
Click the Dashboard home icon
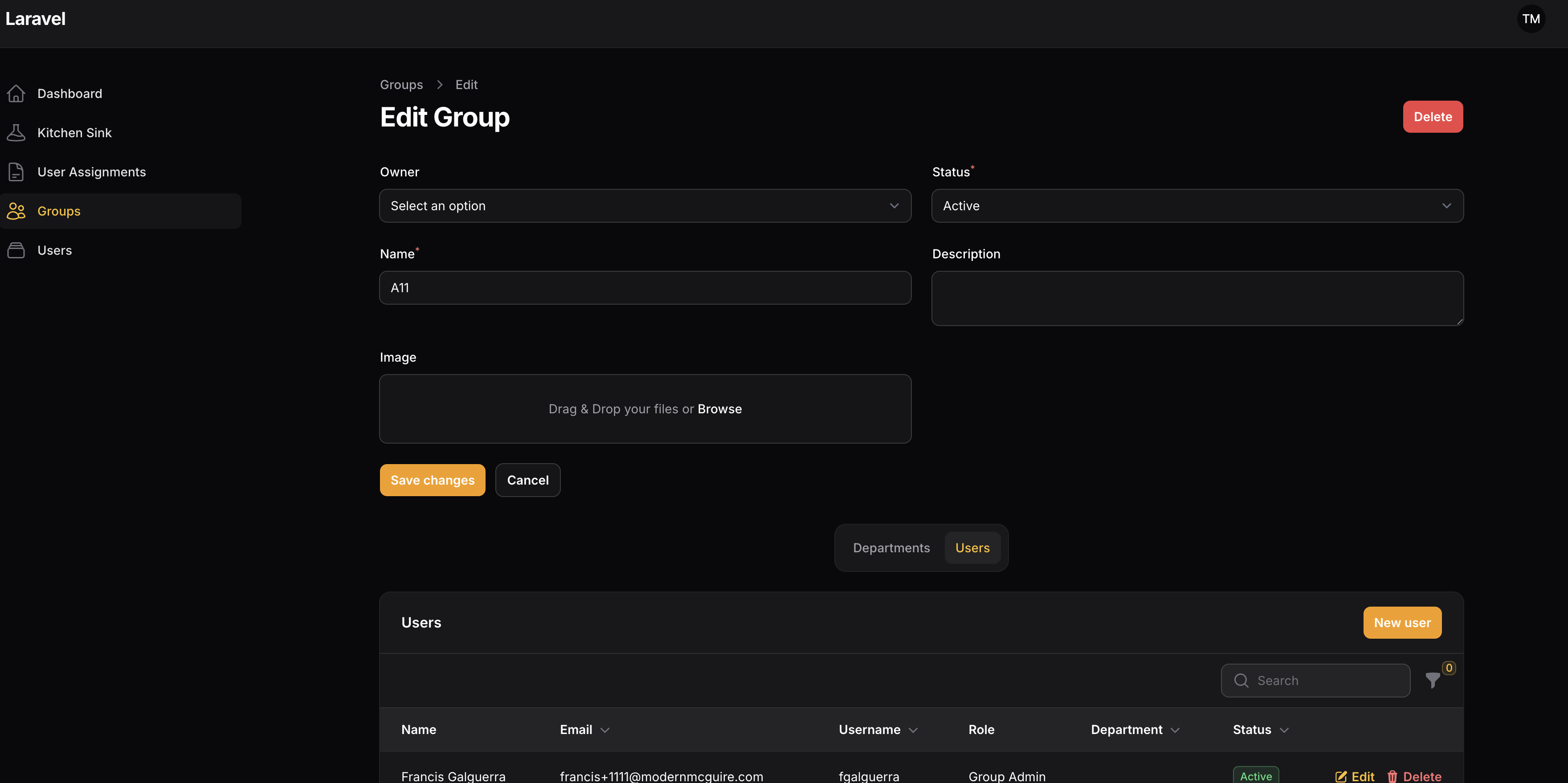16,94
